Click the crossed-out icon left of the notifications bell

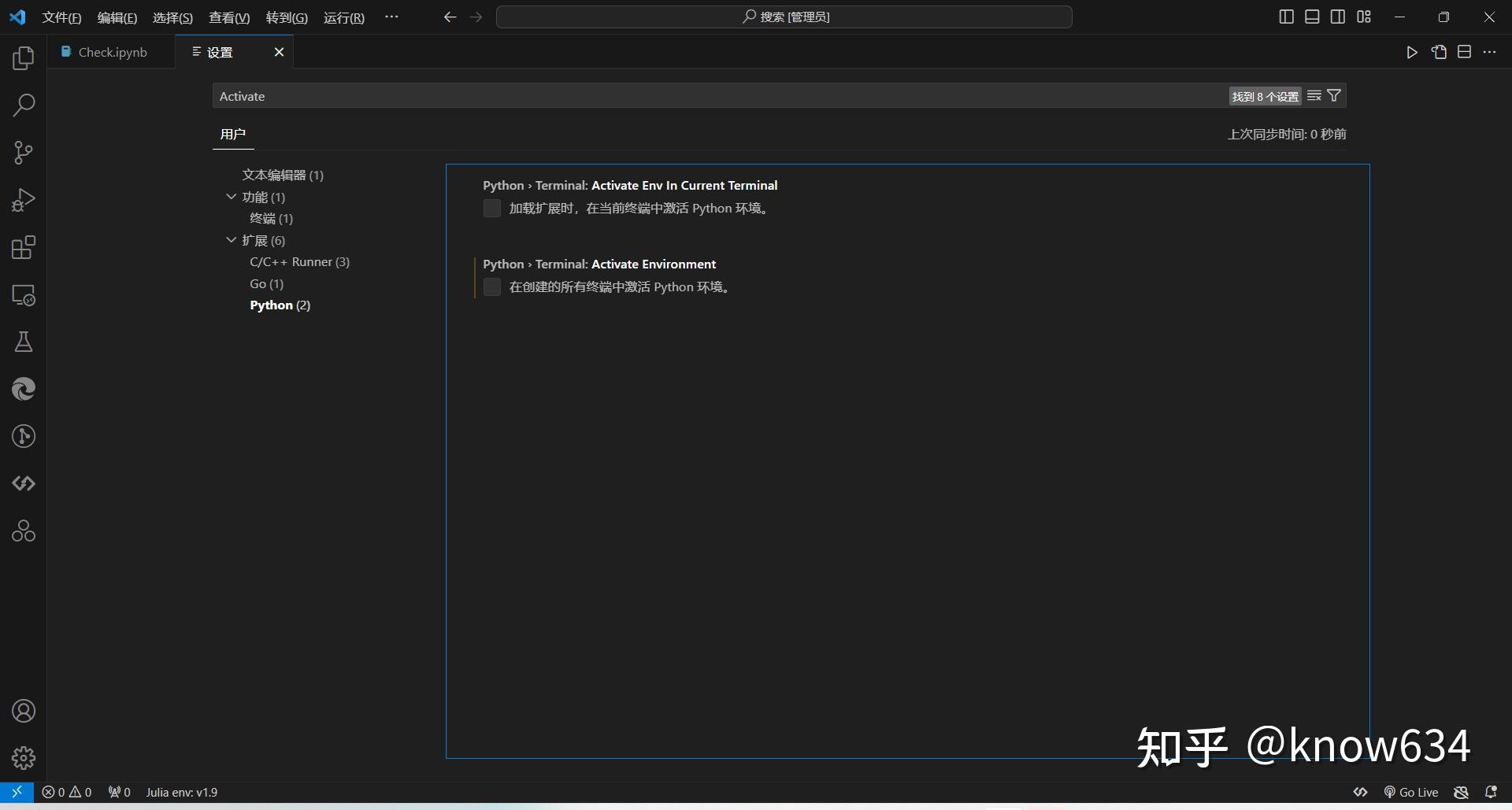(x=1462, y=792)
